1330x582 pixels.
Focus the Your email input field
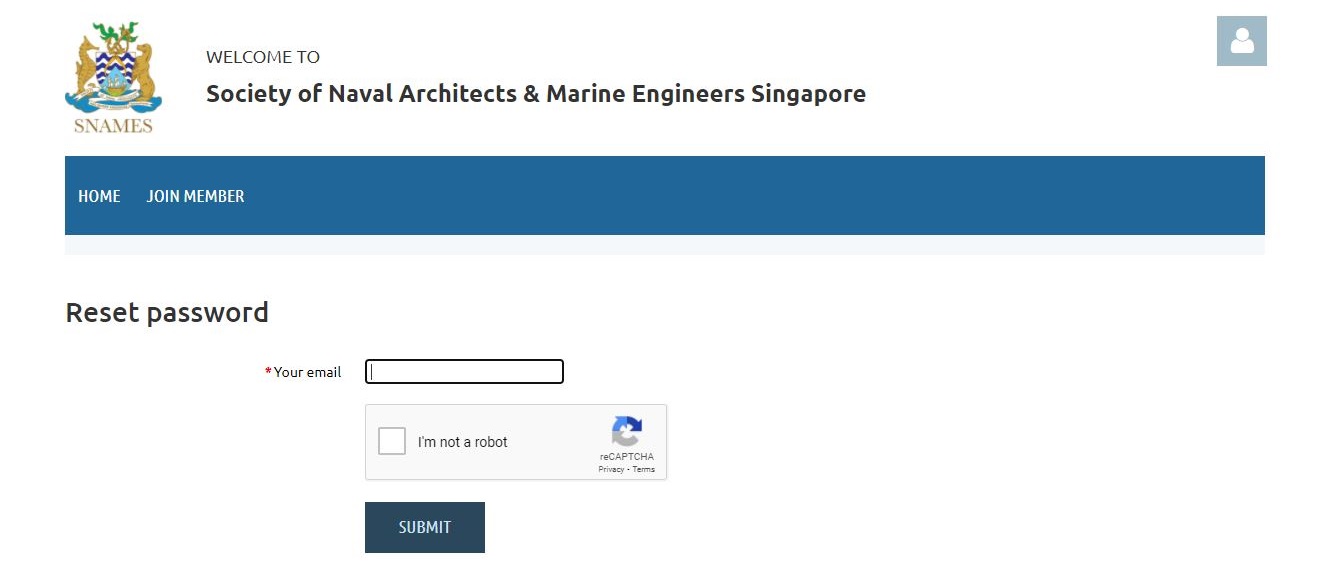(464, 372)
